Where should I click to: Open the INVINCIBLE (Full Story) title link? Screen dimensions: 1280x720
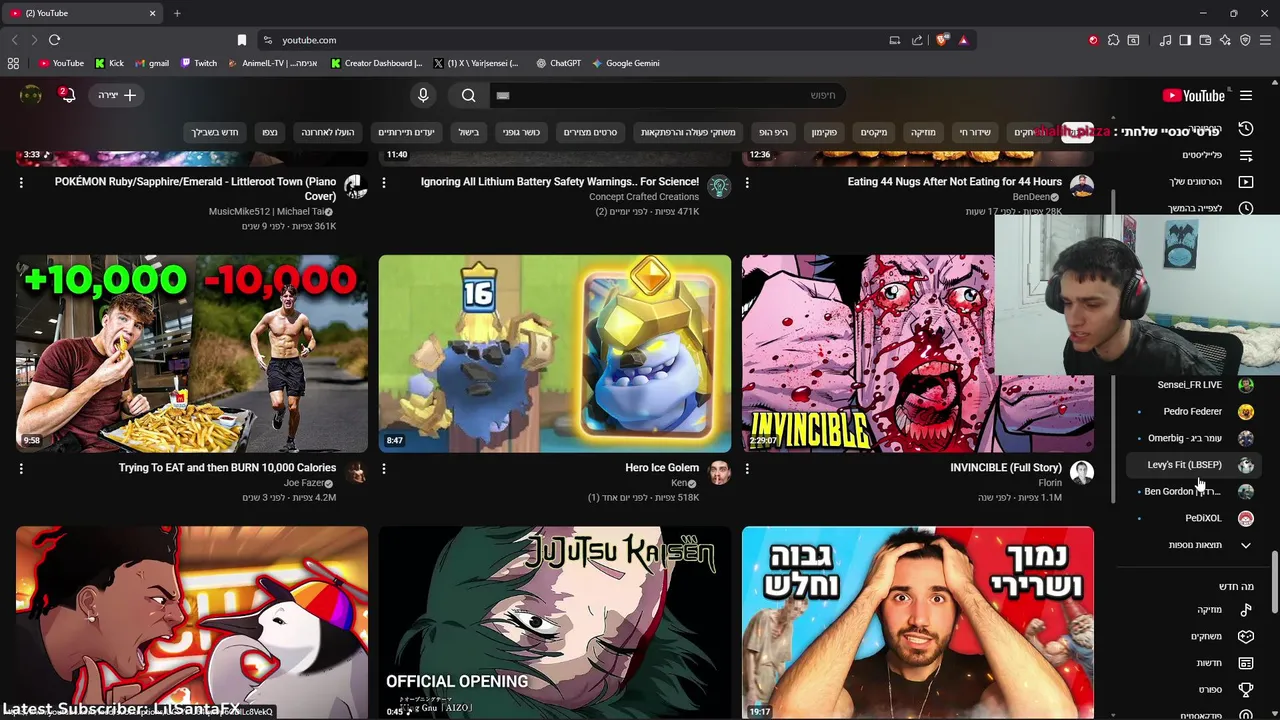click(x=1006, y=468)
